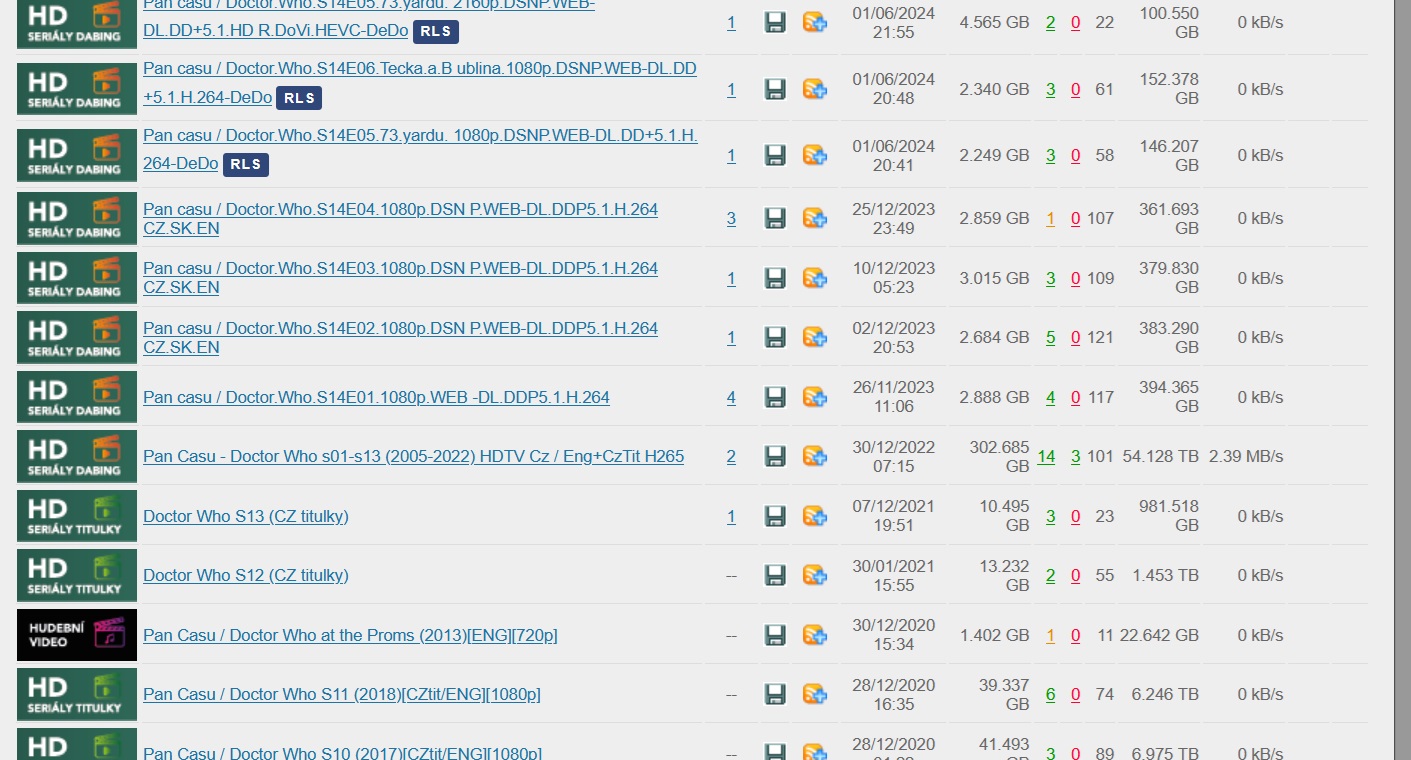Click the seeders count 1 on the S14E04 row
The width and height of the screenshot is (1411, 760).
(x=1050, y=218)
